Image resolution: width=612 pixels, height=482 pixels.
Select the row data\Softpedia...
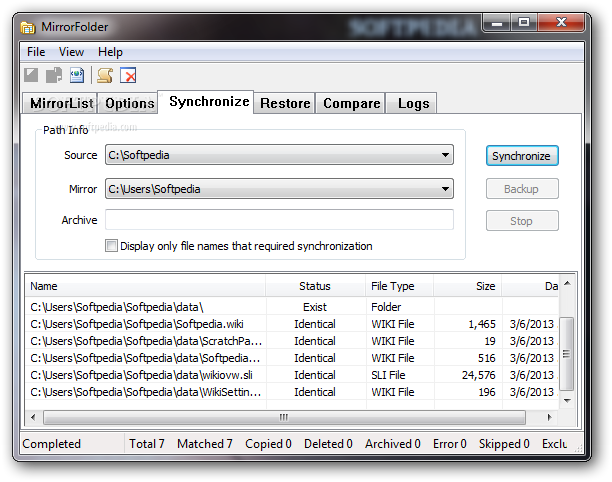point(292,358)
